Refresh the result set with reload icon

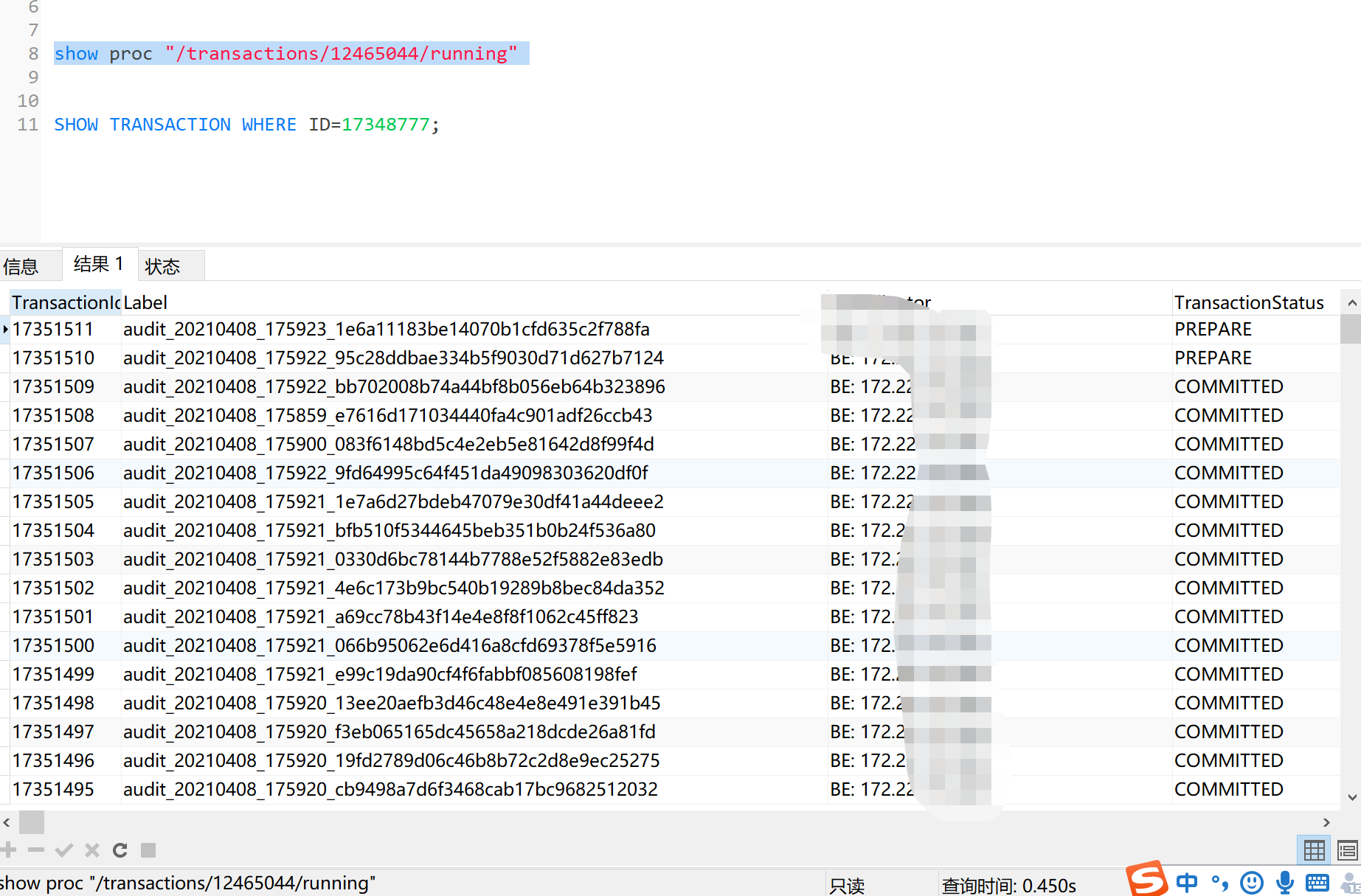[120, 850]
